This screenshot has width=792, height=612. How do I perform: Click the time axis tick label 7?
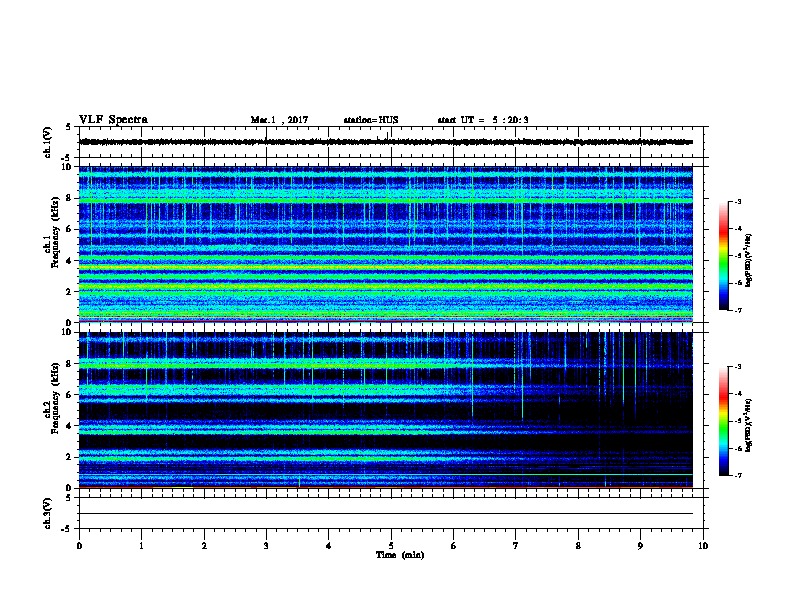coord(516,546)
